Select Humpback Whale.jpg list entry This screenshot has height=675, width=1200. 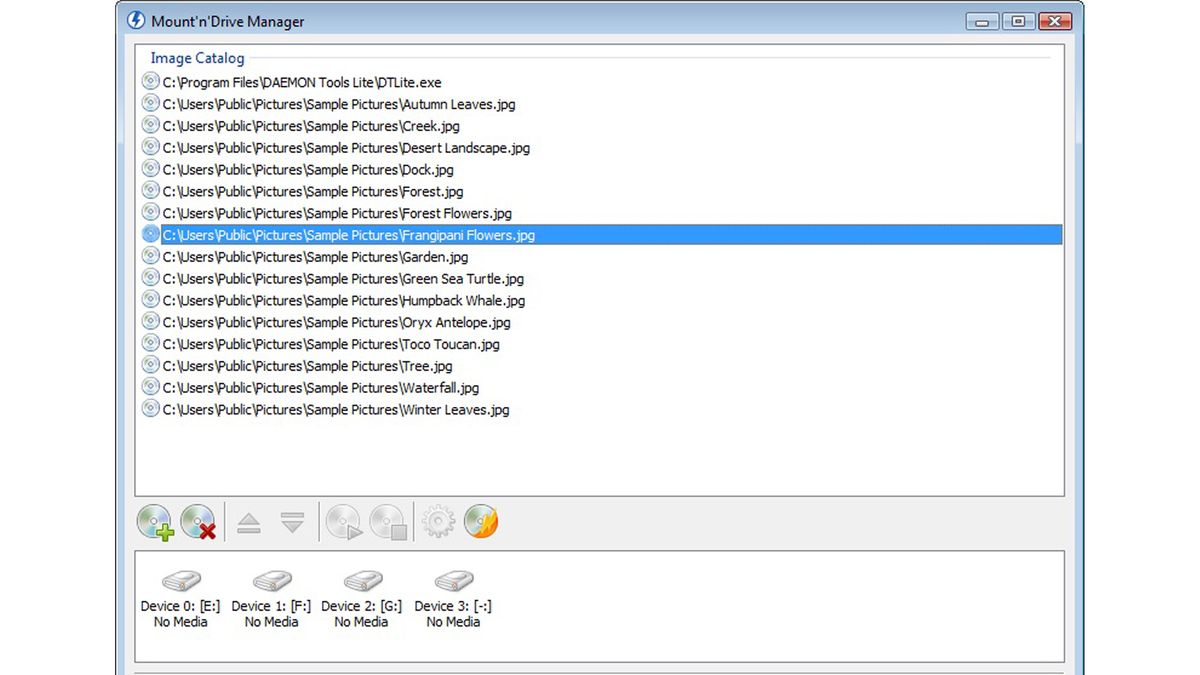point(343,301)
